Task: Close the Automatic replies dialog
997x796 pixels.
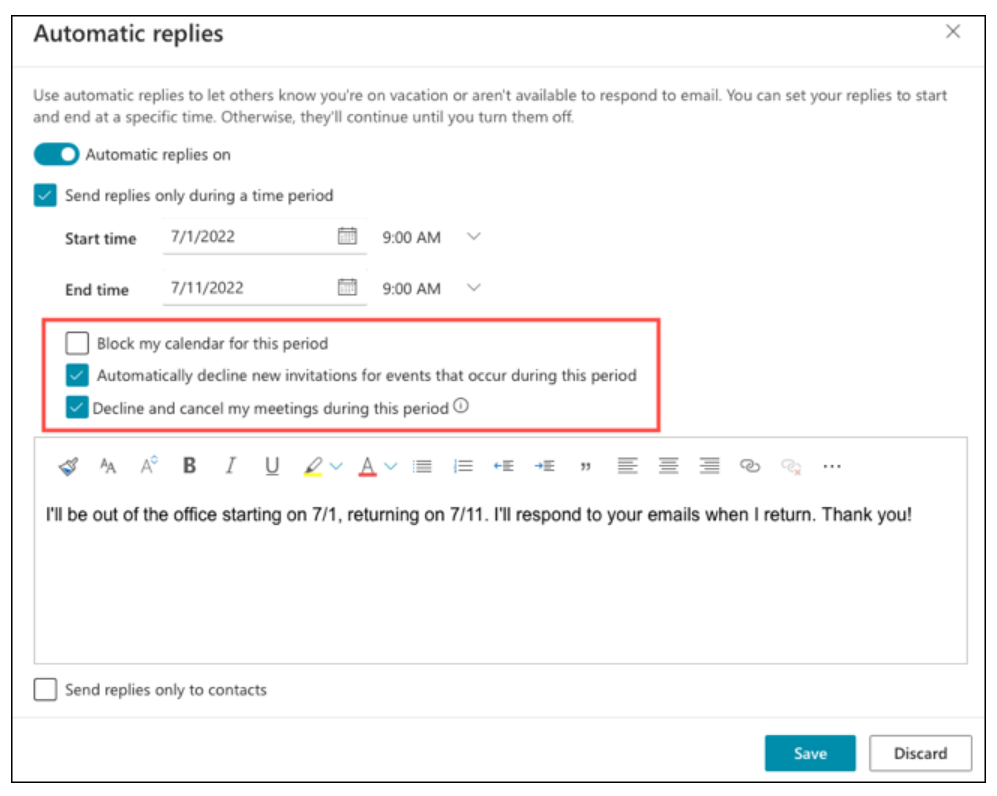Action: point(952,32)
